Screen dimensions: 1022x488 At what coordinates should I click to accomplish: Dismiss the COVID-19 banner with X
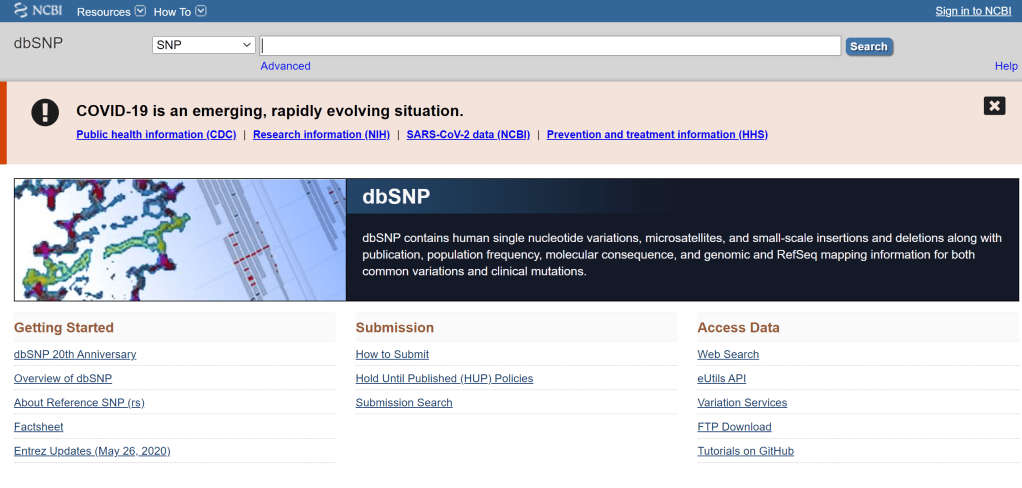(993, 106)
